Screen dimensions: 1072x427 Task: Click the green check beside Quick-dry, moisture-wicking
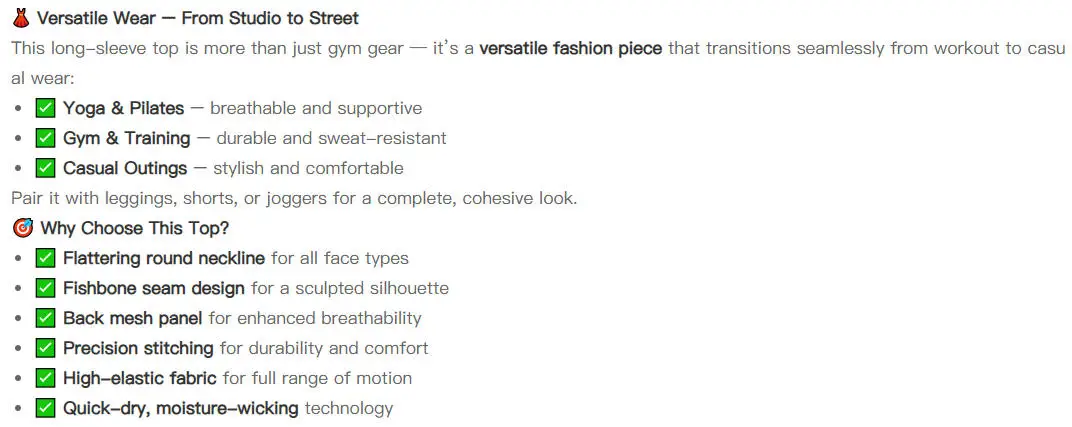click(x=45, y=409)
